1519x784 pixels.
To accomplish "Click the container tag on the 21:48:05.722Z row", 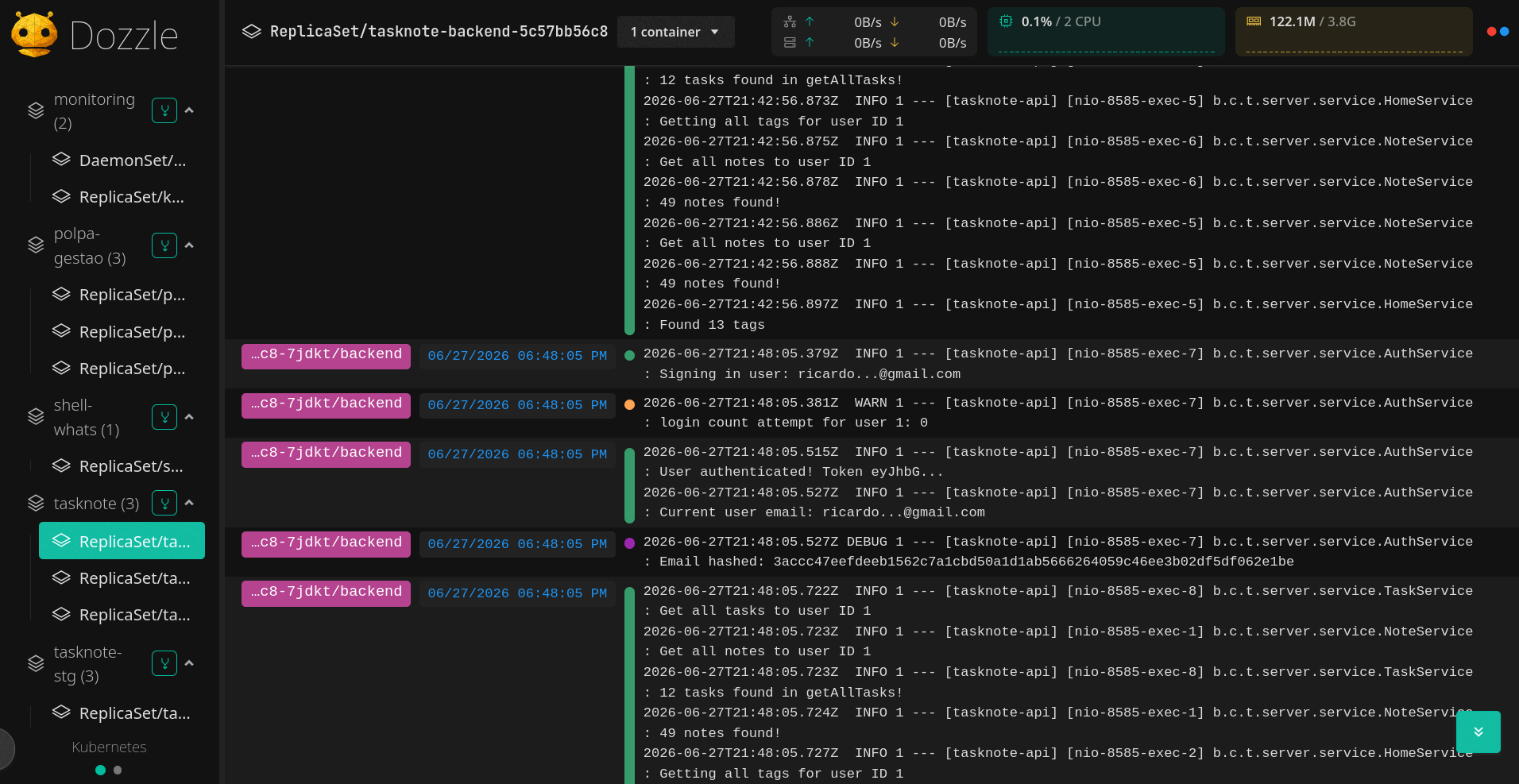I will click(x=326, y=593).
